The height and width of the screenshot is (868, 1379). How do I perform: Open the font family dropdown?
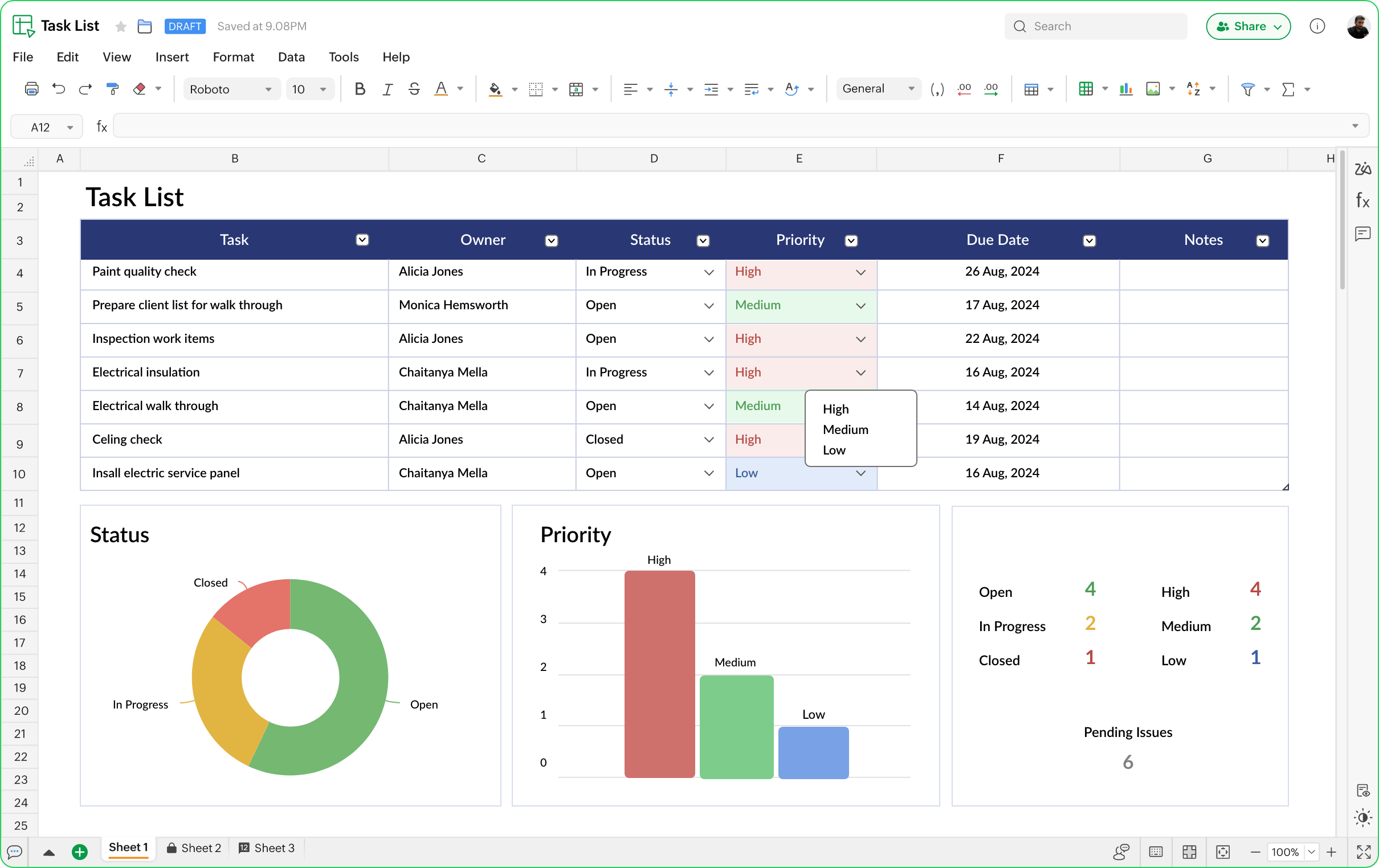point(231,89)
